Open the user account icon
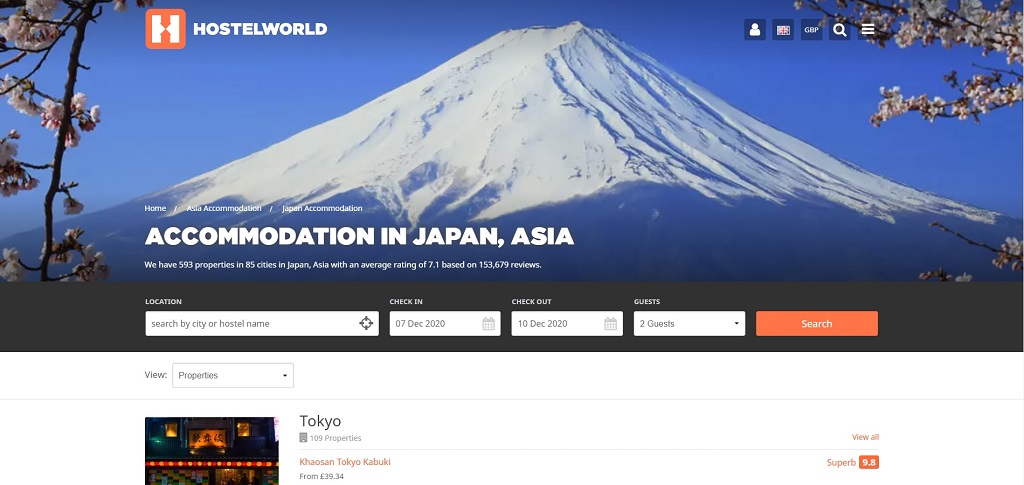The height and width of the screenshot is (485, 1024). point(755,30)
